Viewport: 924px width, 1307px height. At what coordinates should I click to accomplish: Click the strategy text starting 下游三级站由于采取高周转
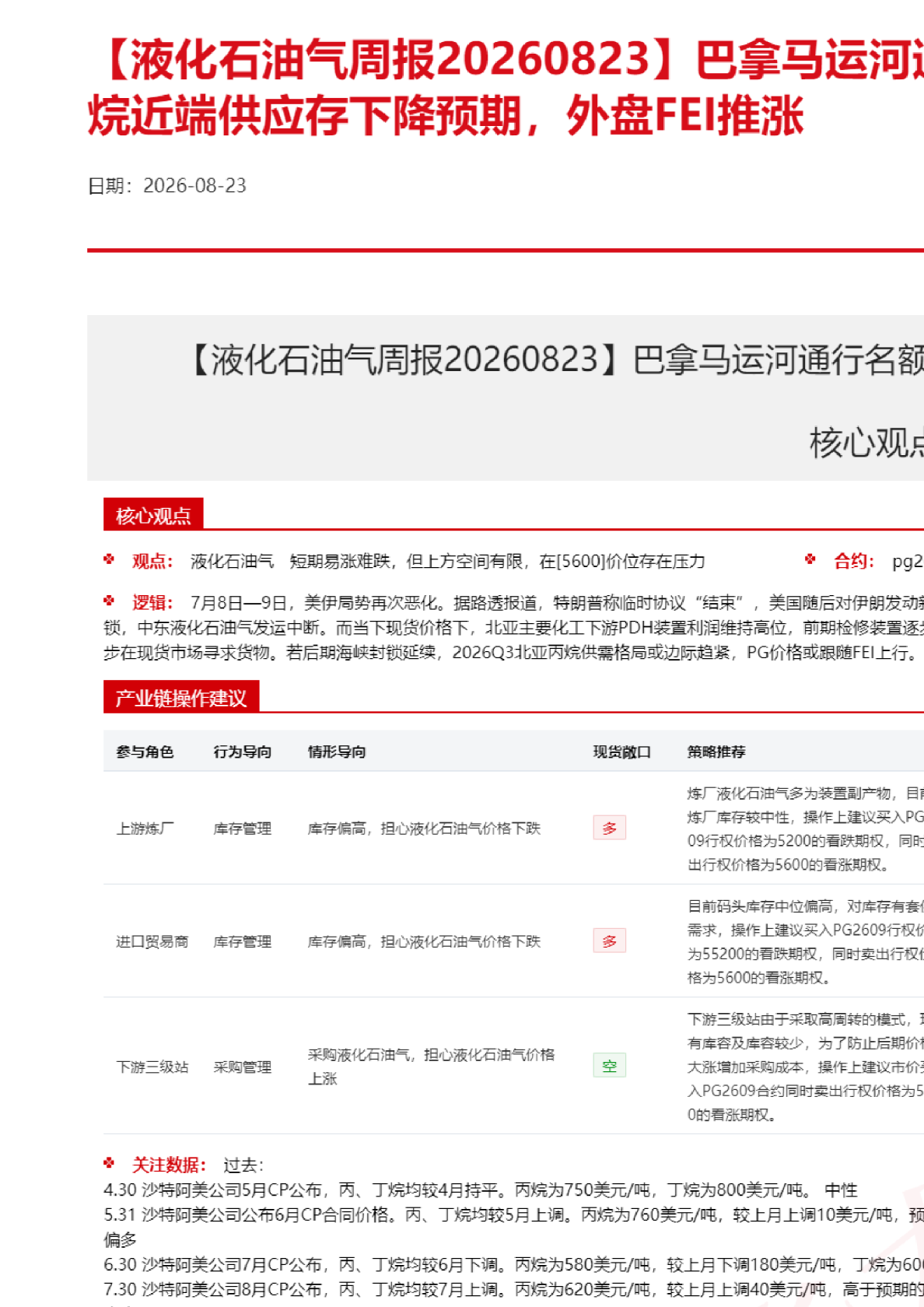click(x=806, y=1067)
